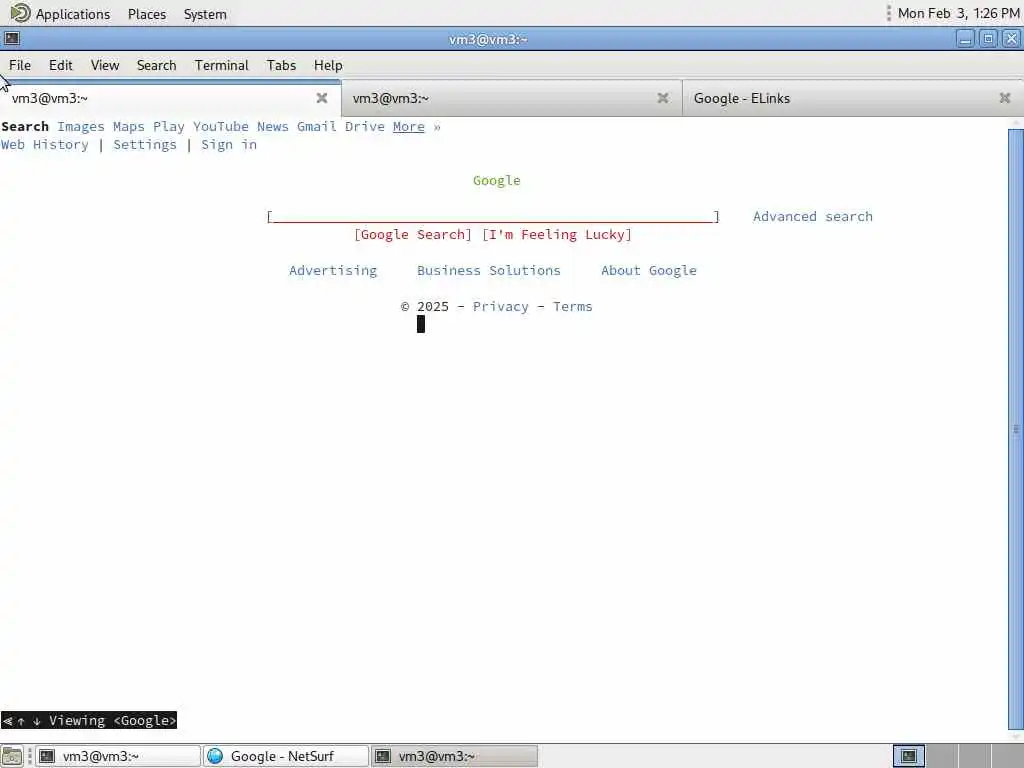The height and width of the screenshot is (768, 1024).
Task: Close the second vm3@vm3:~ tab
Action: (x=662, y=98)
